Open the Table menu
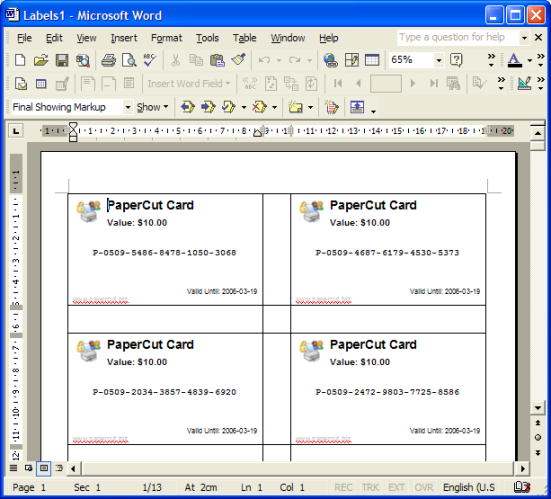Viewport: 551px width, 499px height. click(245, 38)
